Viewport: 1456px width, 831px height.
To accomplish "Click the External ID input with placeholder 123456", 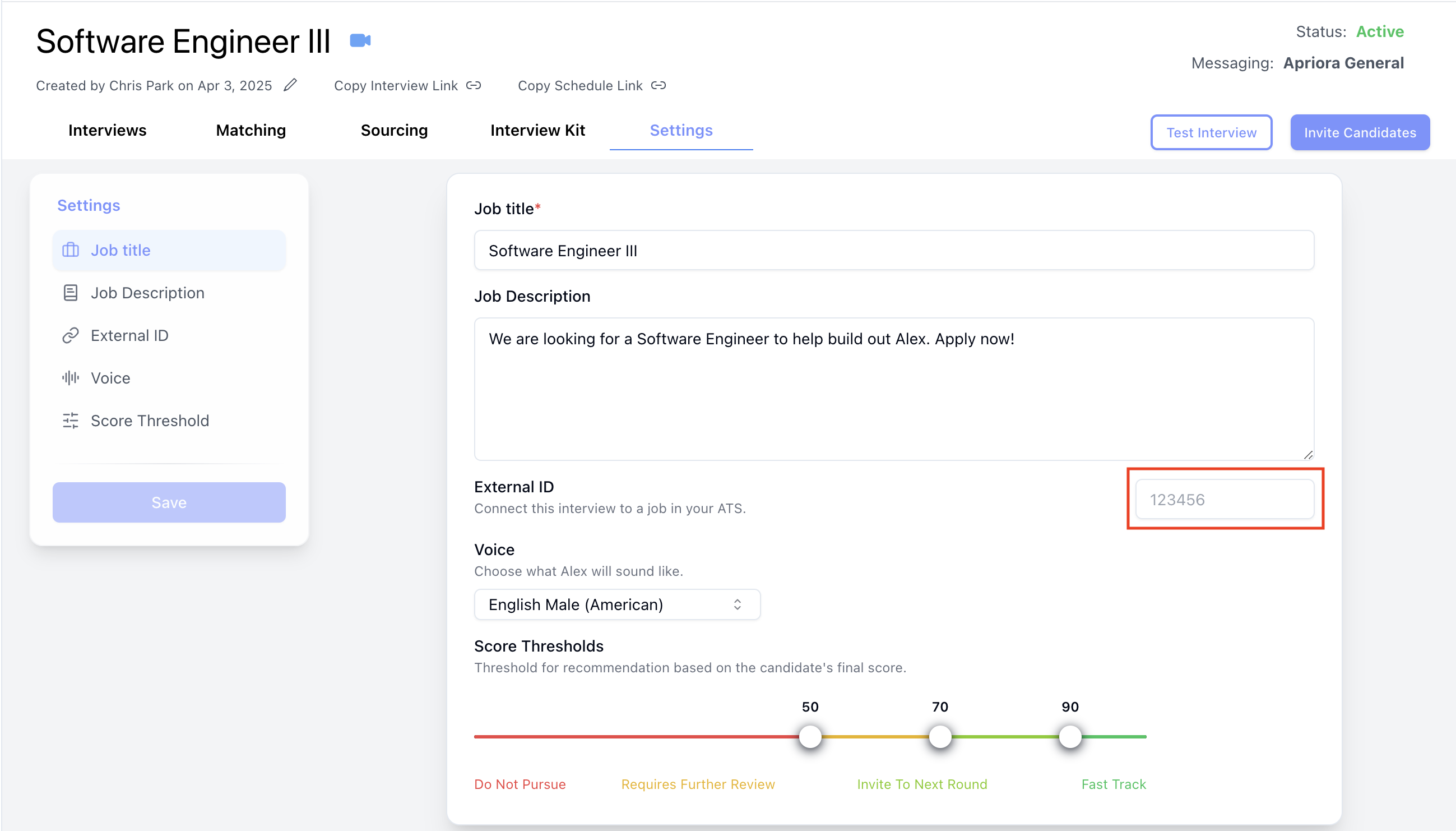I will [1225, 500].
